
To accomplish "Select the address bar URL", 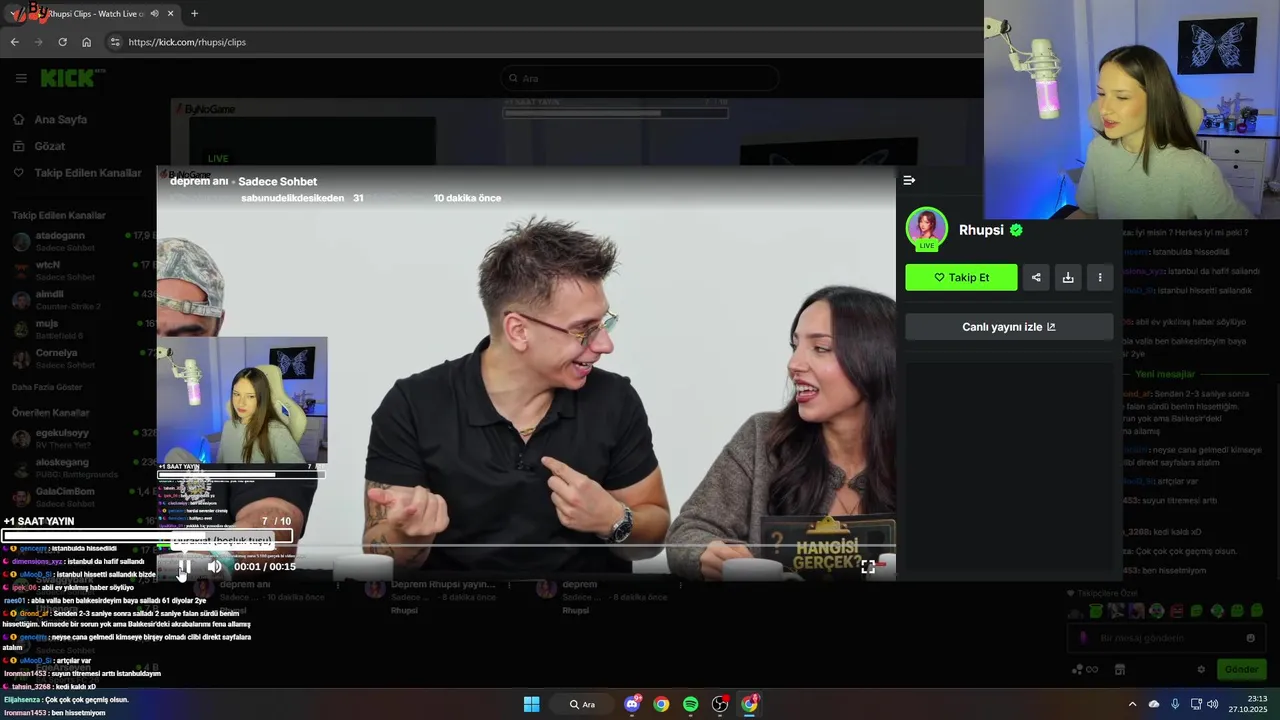I will (x=187, y=42).
